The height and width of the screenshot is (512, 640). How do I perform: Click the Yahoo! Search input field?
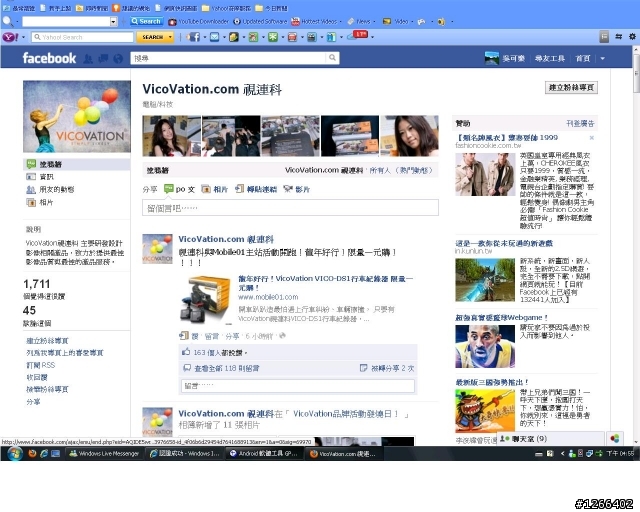[82, 37]
